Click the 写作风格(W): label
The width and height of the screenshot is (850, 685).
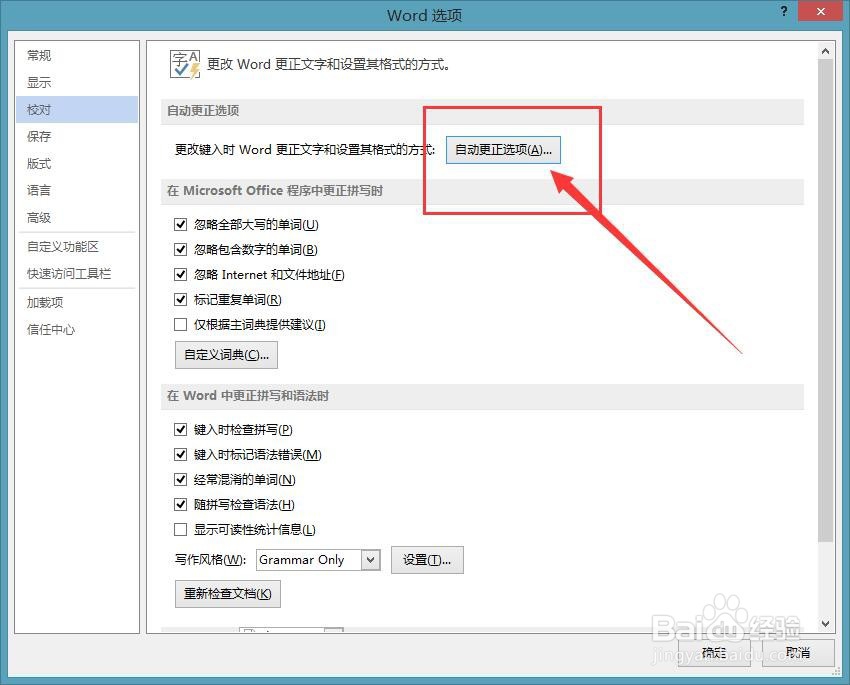pos(210,560)
